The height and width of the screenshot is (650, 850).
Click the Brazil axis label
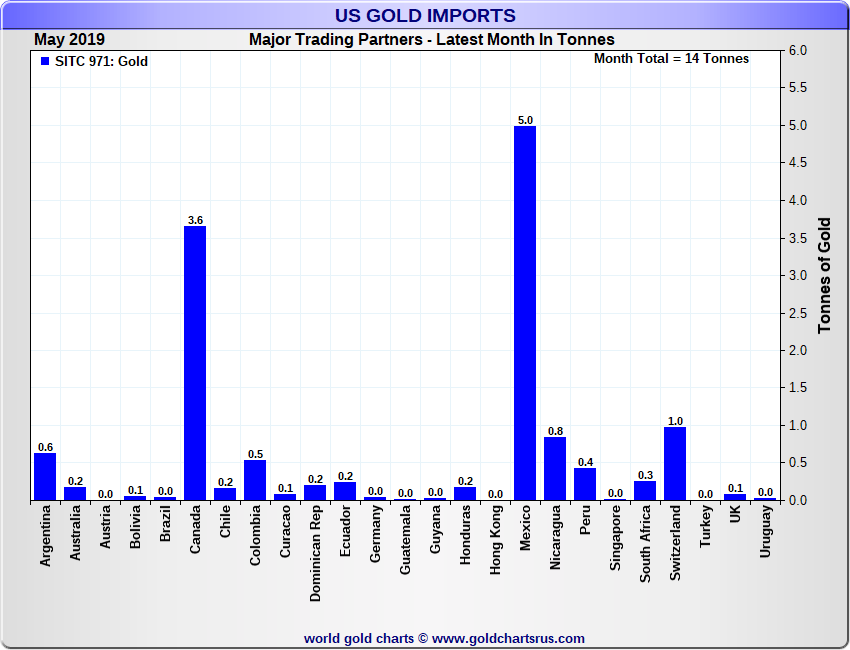pos(165,523)
